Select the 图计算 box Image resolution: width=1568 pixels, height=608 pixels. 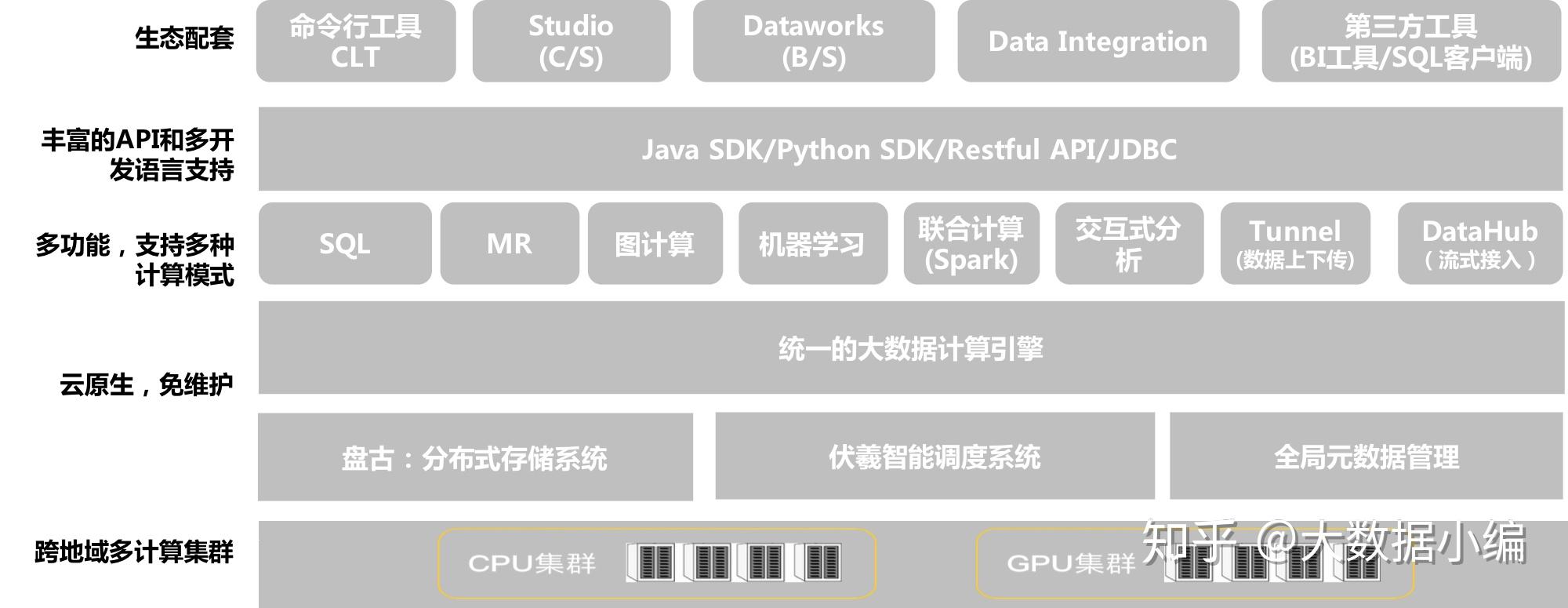(x=655, y=243)
